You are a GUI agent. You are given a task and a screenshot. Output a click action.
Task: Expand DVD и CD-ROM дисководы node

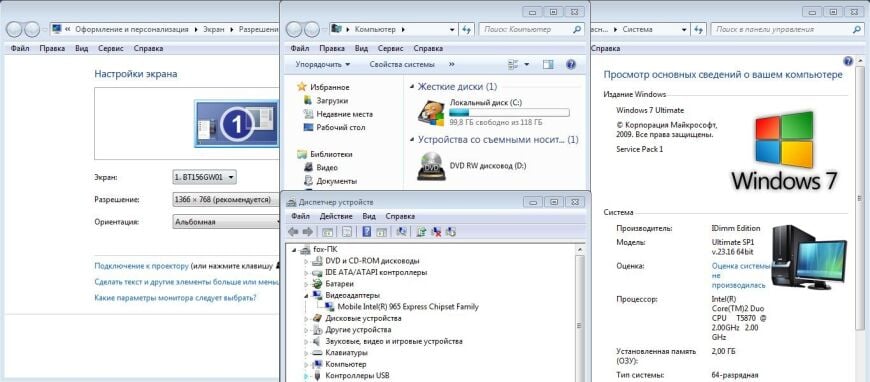click(x=306, y=261)
